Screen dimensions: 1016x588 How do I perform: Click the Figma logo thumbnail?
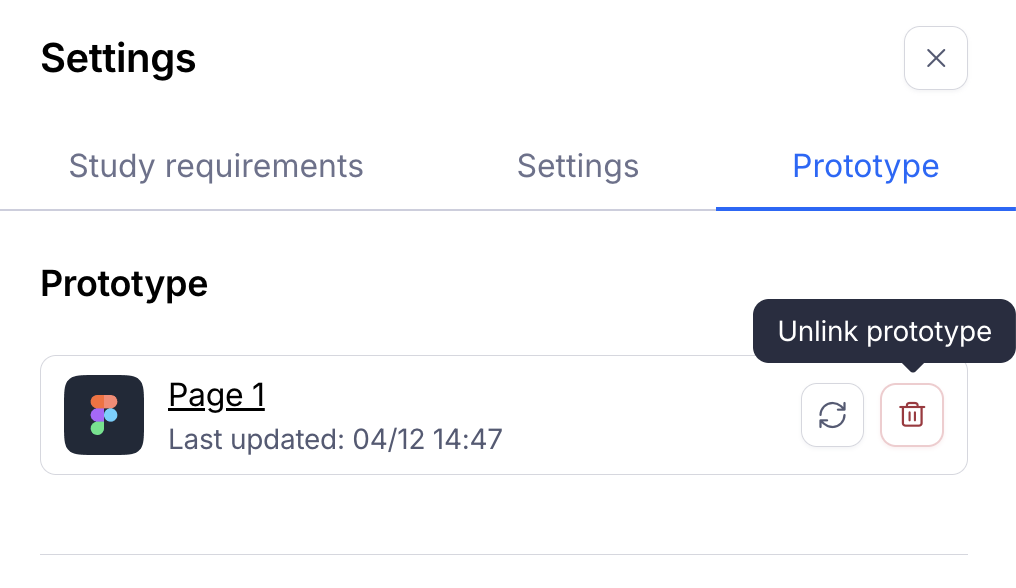click(104, 415)
